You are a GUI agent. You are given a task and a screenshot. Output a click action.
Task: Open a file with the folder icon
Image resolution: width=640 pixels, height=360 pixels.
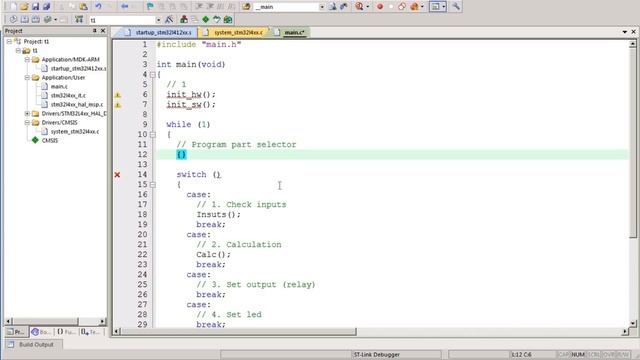pyautogui.click(x=24, y=7)
